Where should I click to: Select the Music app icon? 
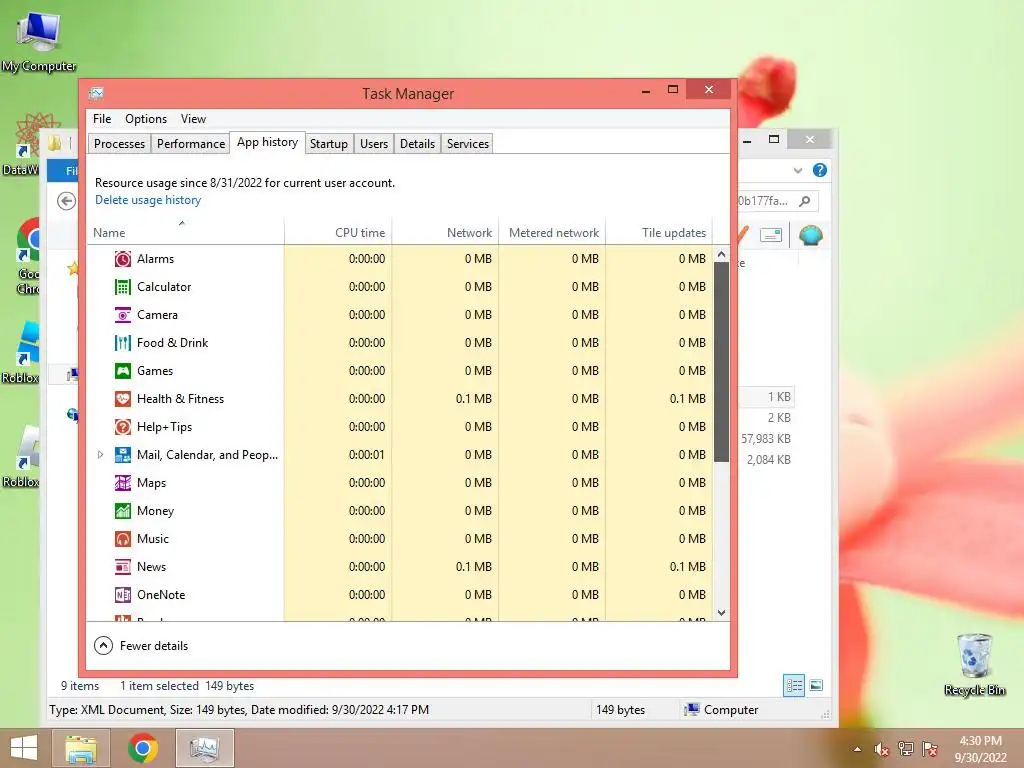(123, 539)
